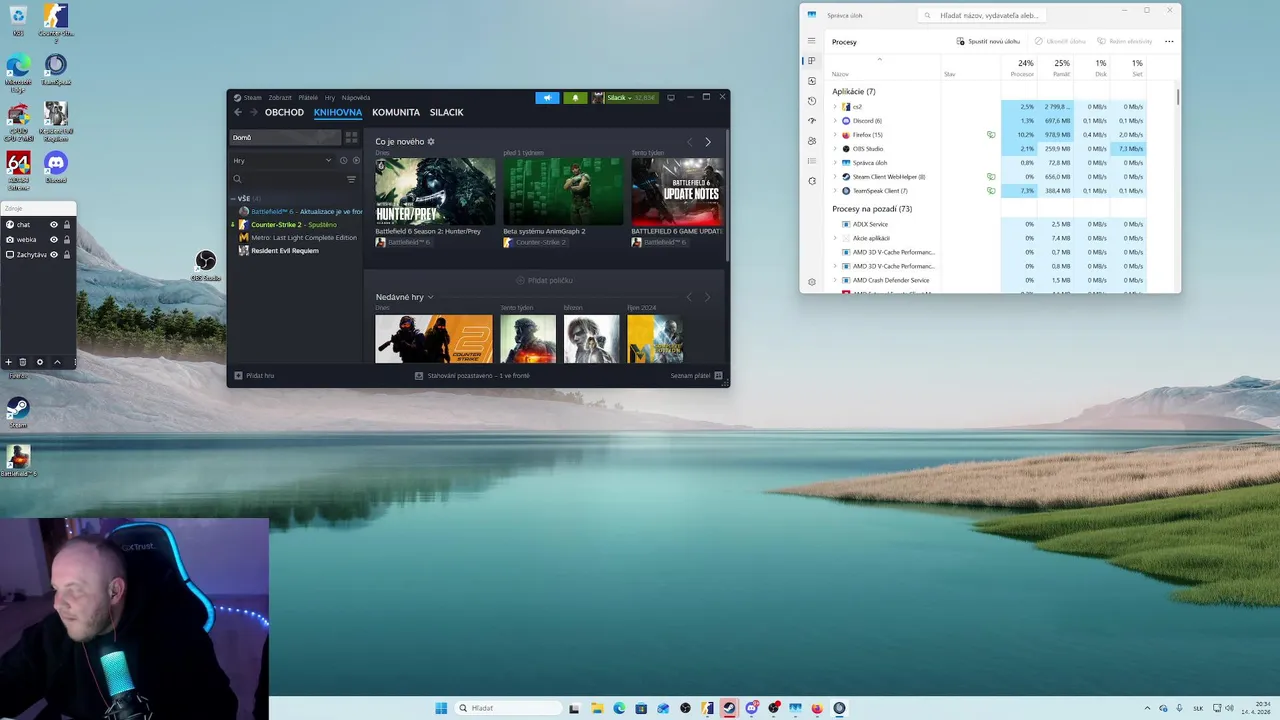Open OBS Studio desktop icon
This screenshot has width=1280, height=720.
(x=205, y=265)
